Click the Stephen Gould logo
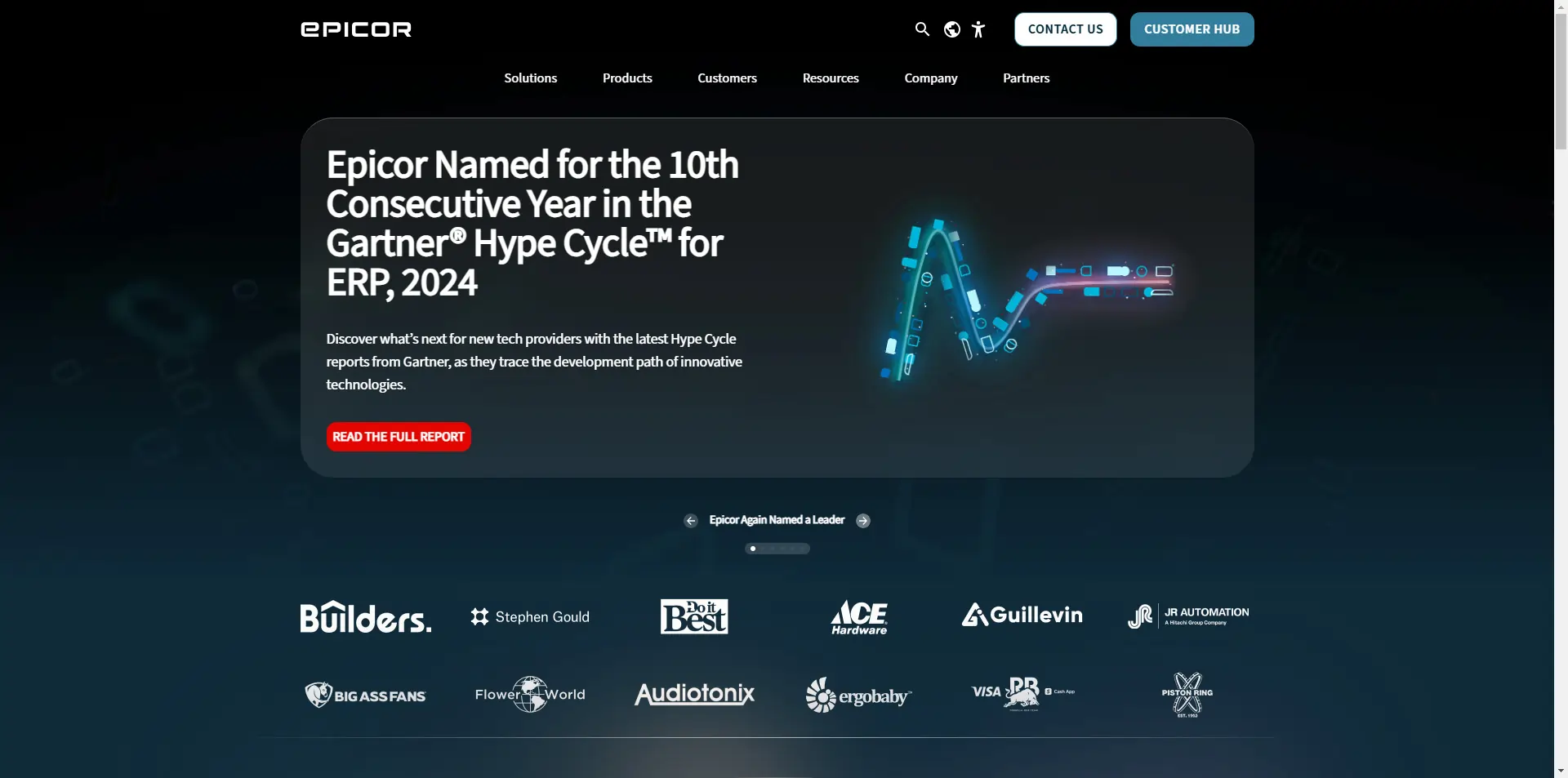The image size is (1568, 778). coord(530,617)
